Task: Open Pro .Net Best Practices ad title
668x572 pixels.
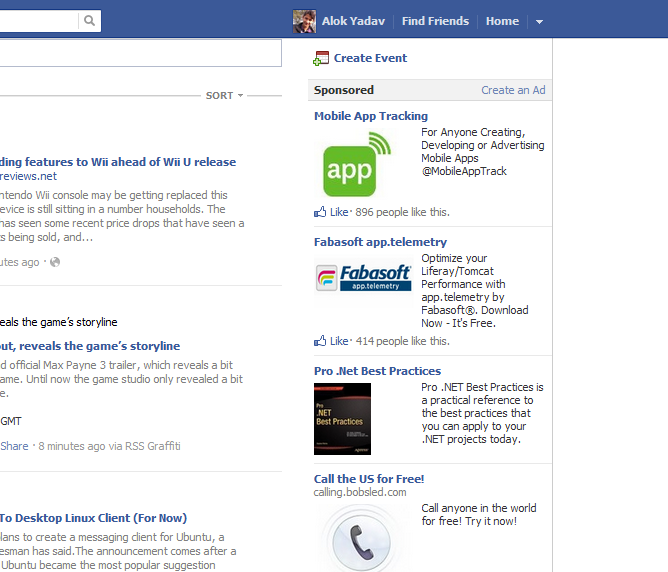Action: click(x=377, y=371)
